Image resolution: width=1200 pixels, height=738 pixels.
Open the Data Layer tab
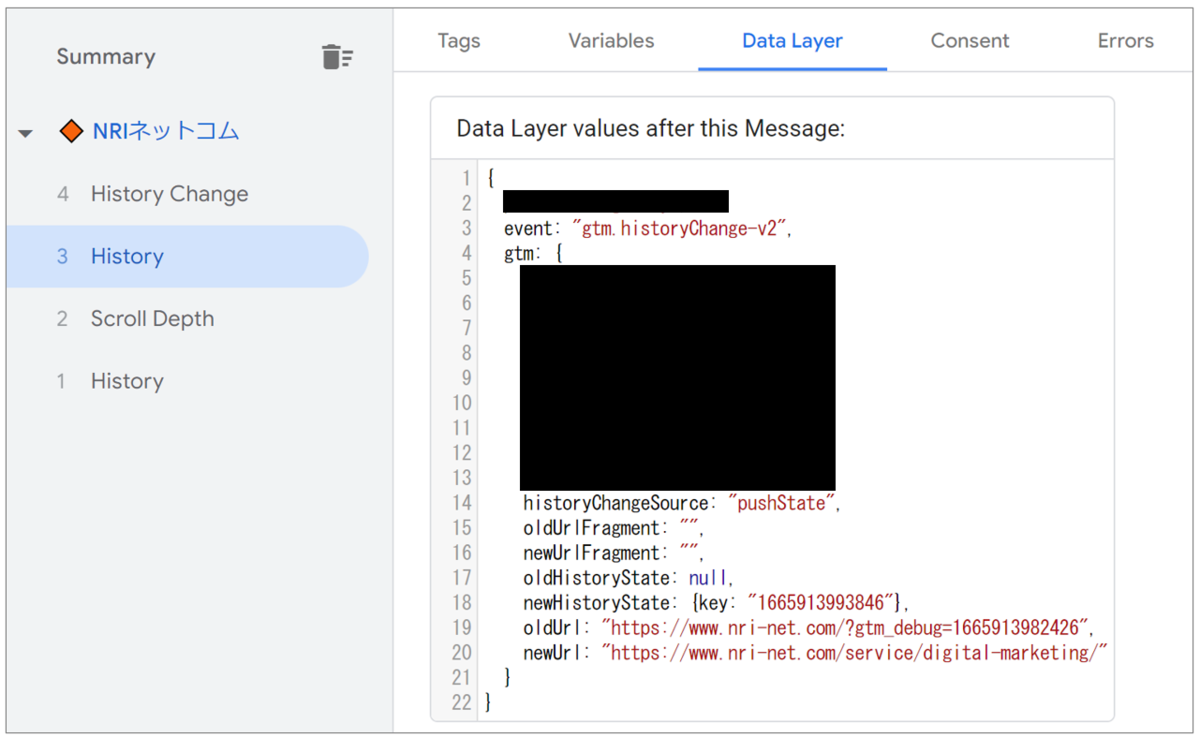792,41
